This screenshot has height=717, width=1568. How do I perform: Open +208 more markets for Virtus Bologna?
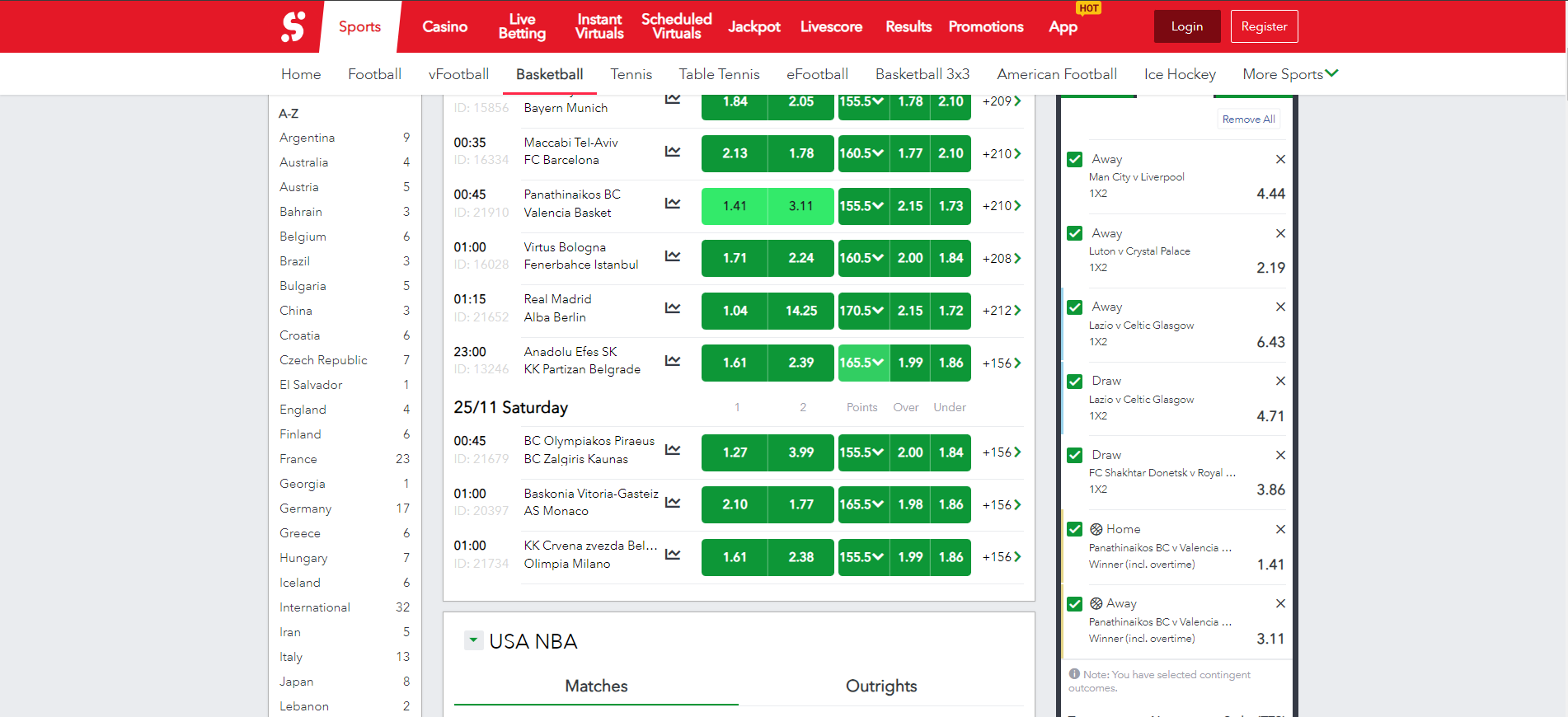1002,259
